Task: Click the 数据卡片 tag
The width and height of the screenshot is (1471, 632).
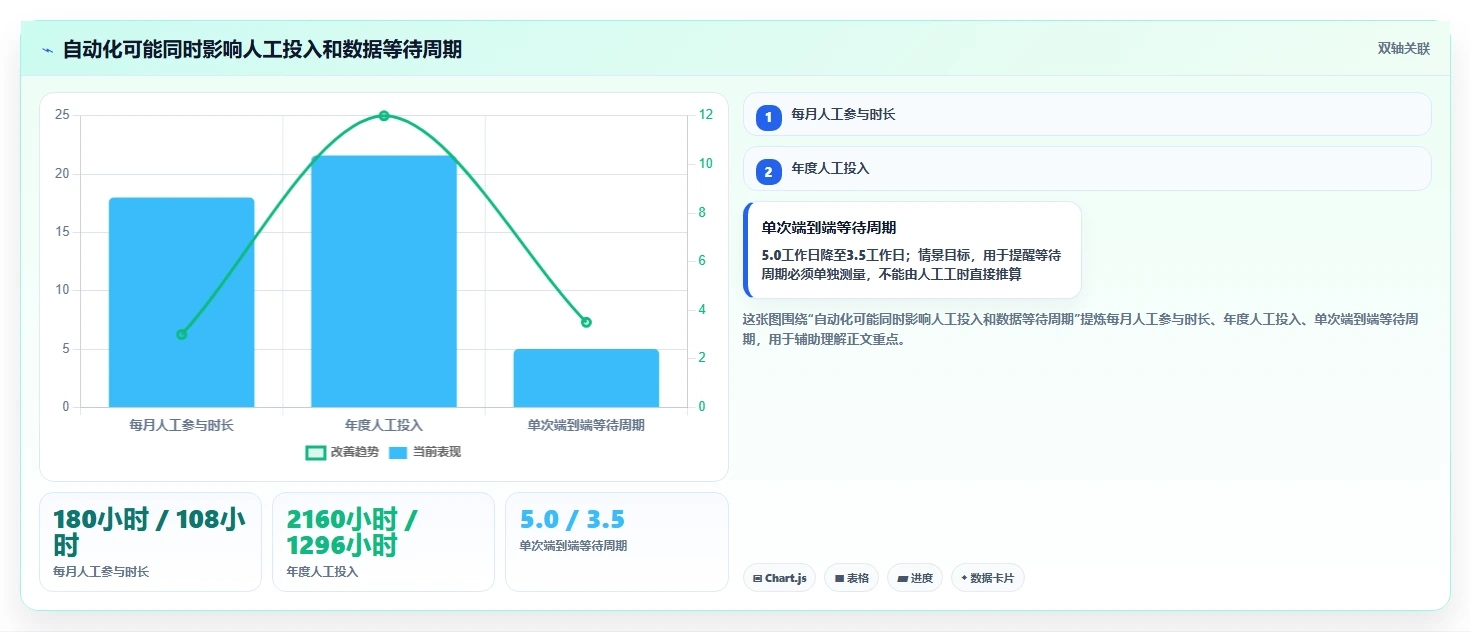Action: tap(988, 578)
